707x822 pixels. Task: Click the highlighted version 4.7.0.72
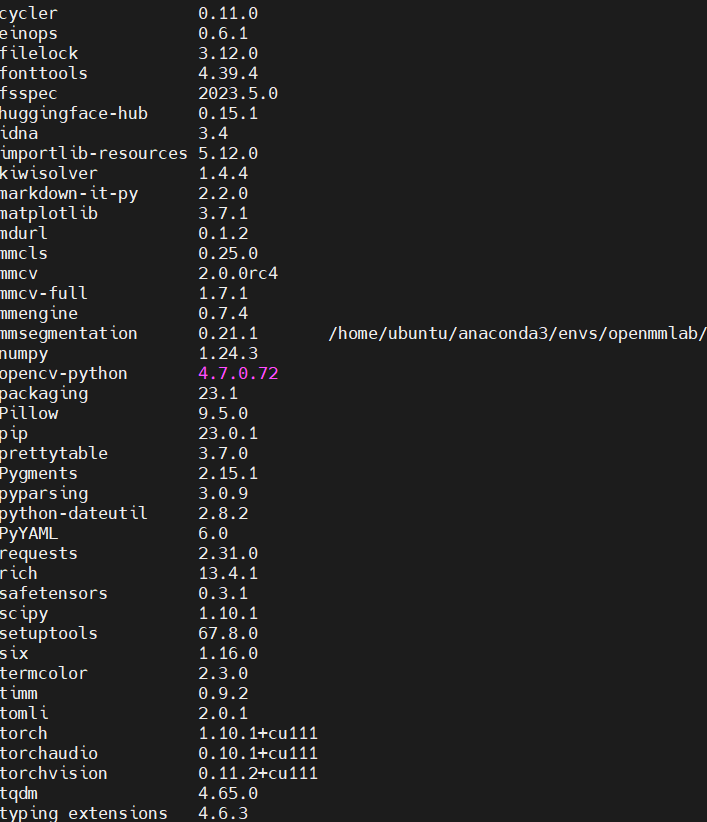(x=238, y=373)
